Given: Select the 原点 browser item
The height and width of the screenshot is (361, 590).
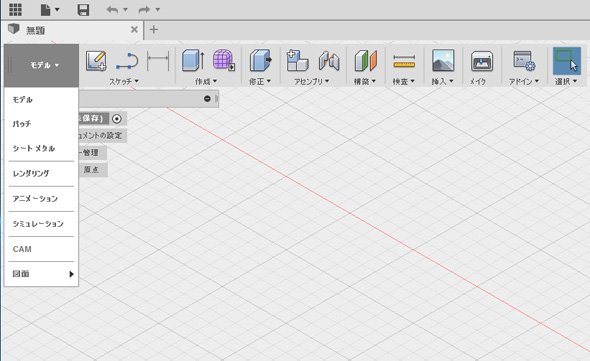Looking at the screenshot, I should click(x=91, y=169).
